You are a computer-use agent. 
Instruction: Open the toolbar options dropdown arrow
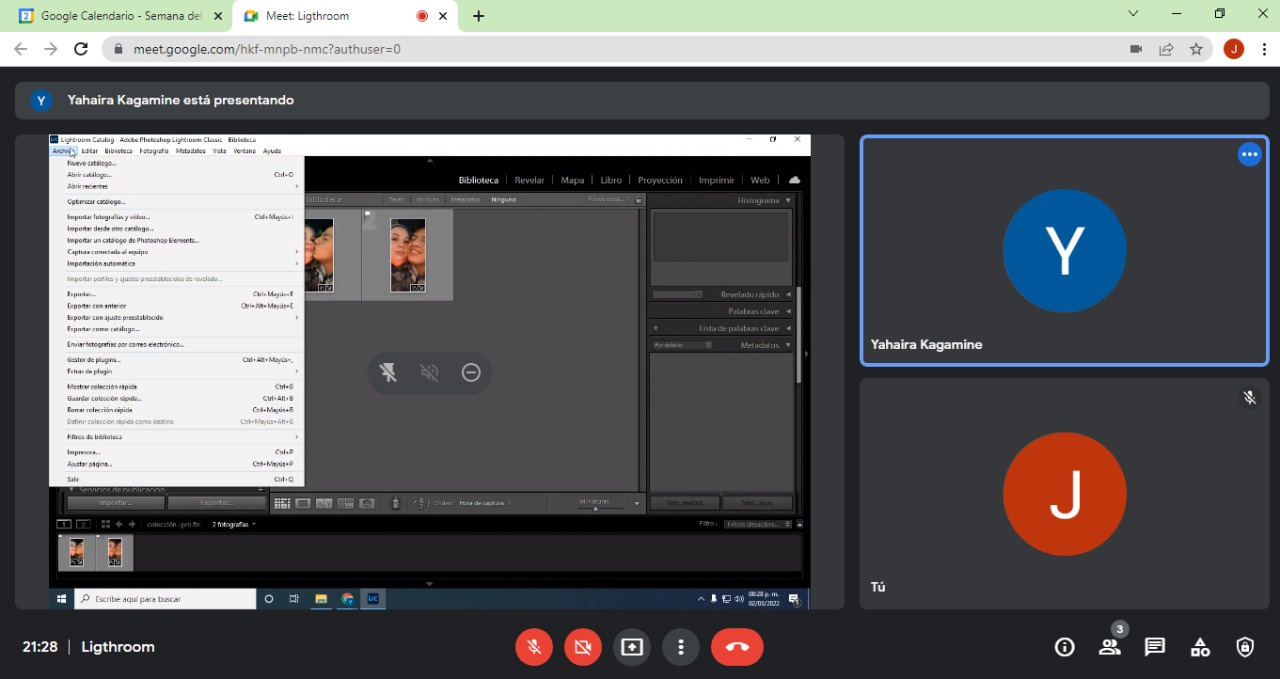pyautogui.click(x=636, y=503)
